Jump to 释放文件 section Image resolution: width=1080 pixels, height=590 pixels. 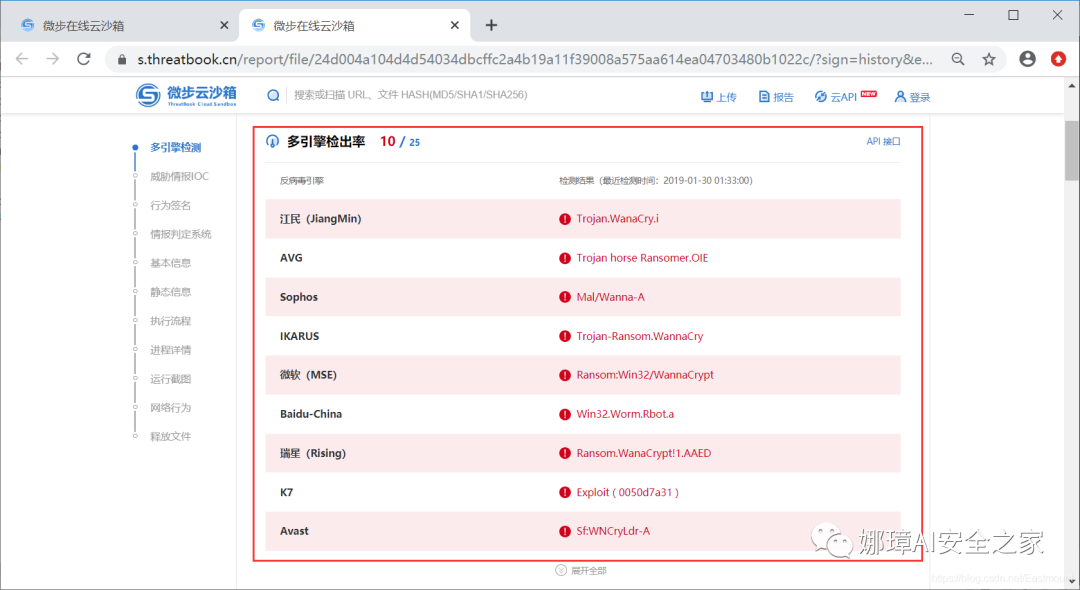[171, 436]
